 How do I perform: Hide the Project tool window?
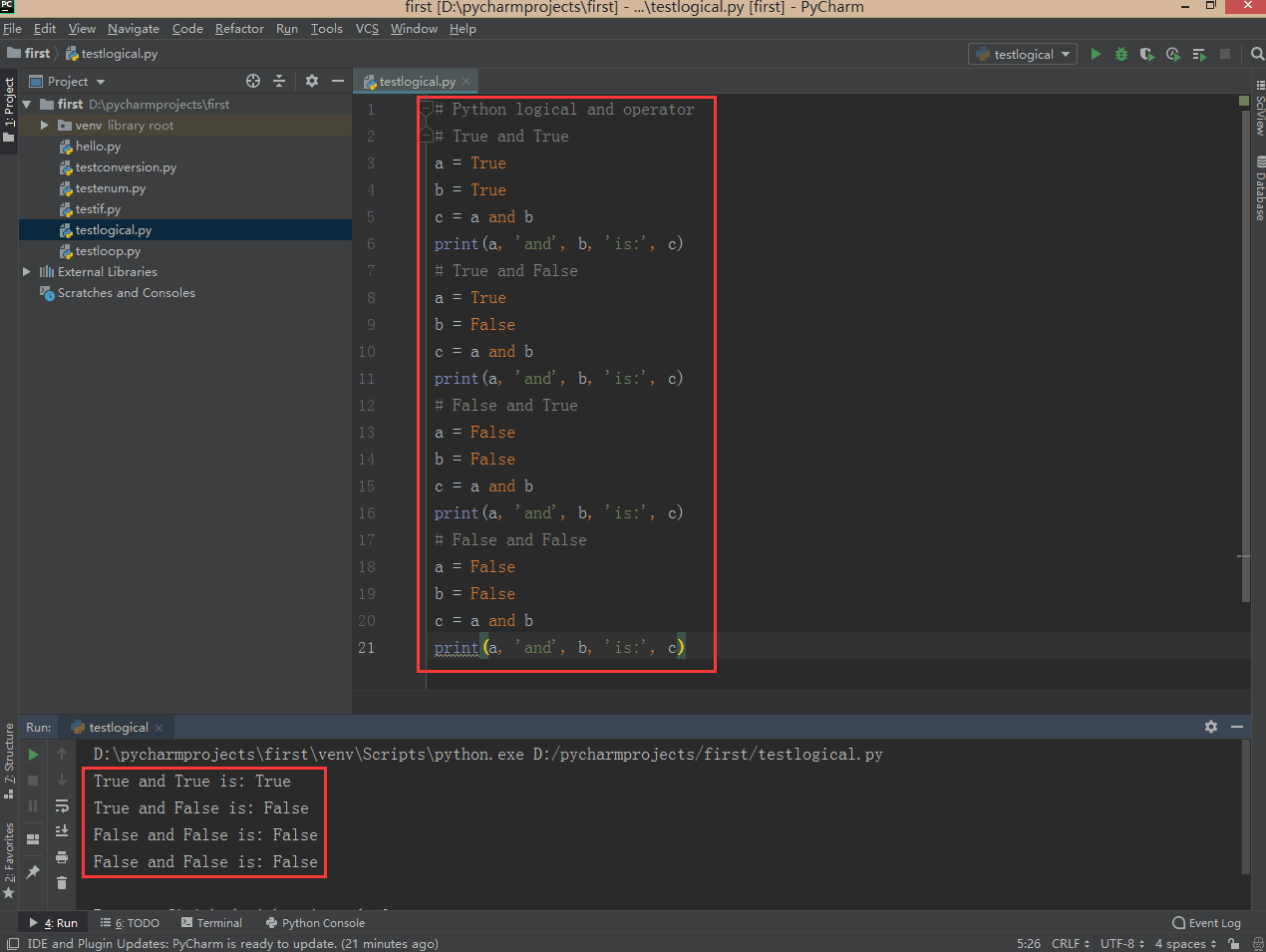click(338, 81)
